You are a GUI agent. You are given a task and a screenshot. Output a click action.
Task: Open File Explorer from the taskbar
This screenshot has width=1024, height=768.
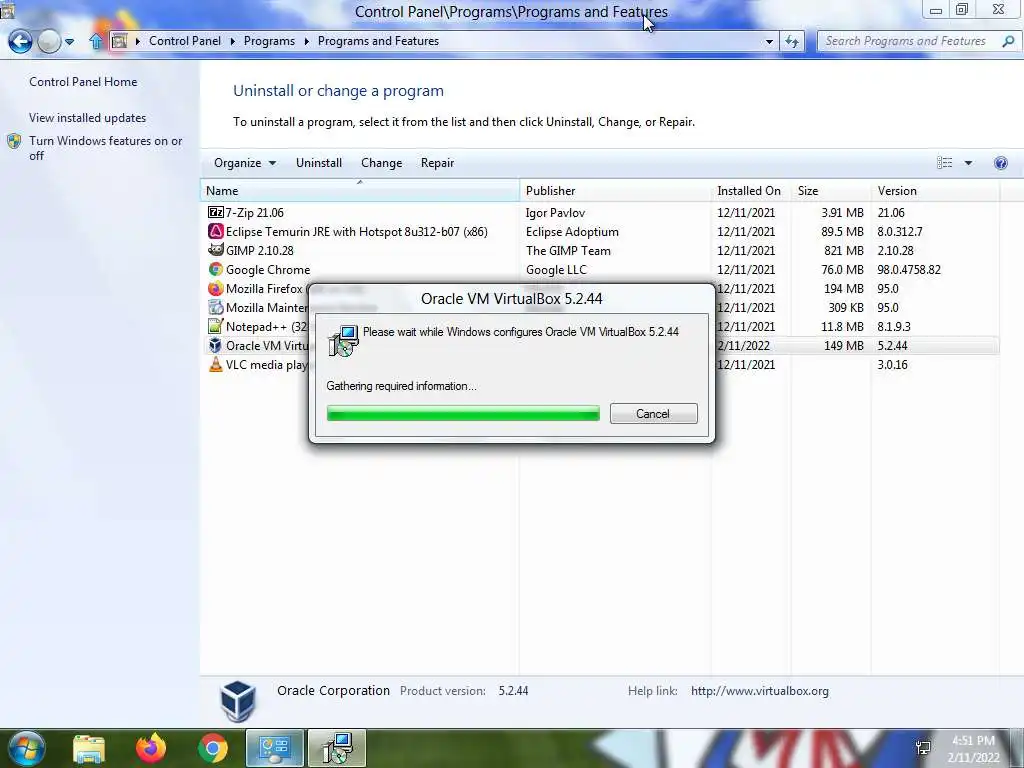[x=89, y=748]
